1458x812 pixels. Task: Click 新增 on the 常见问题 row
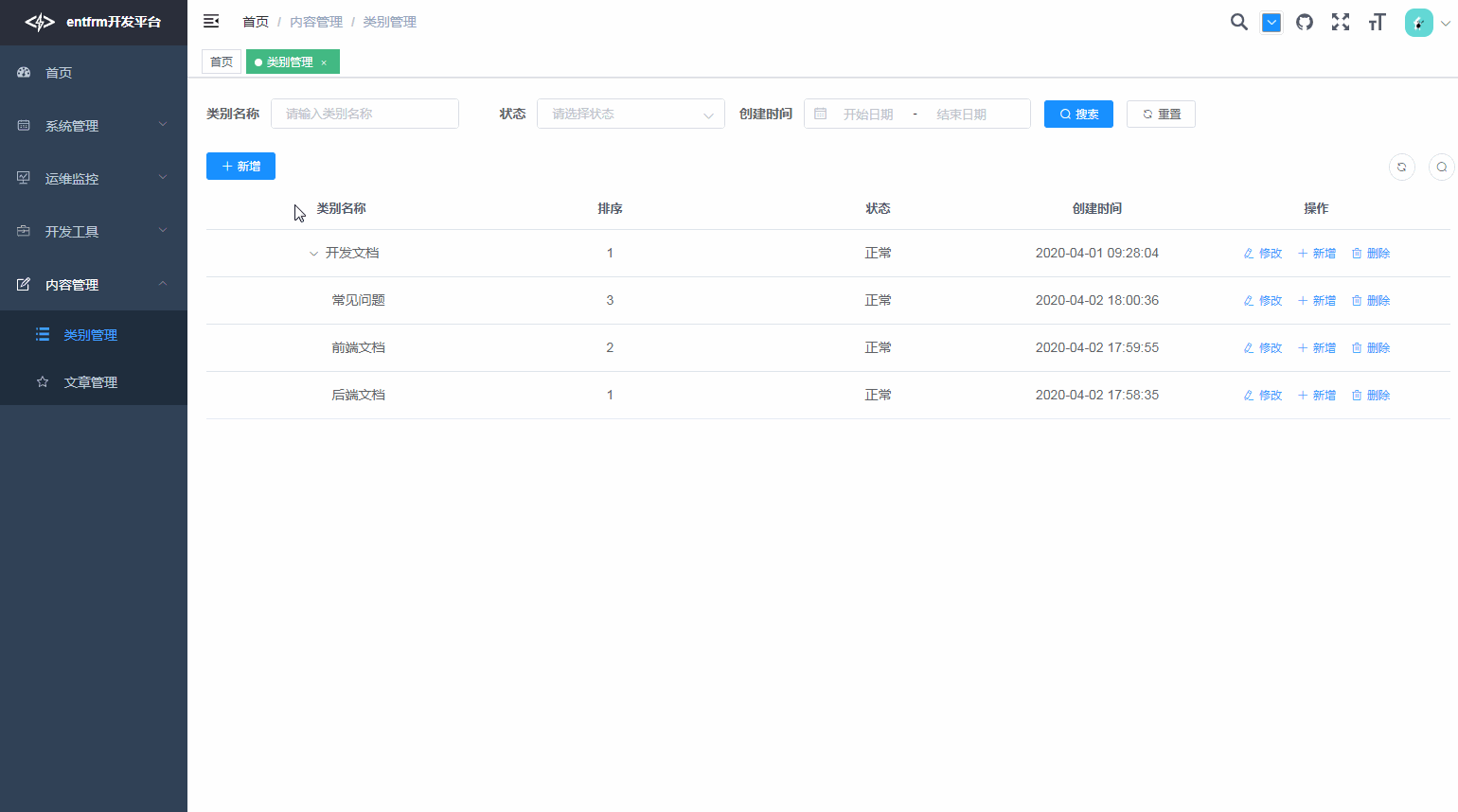(1317, 300)
